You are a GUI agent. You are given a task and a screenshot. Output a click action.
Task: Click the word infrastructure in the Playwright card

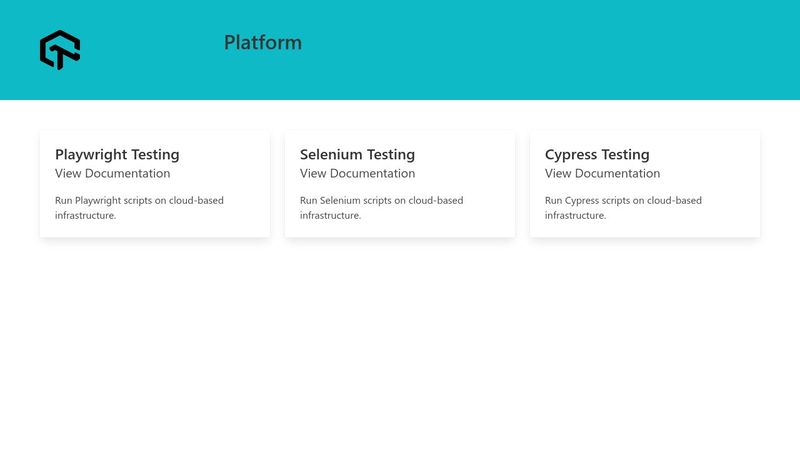(x=85, y=215)
